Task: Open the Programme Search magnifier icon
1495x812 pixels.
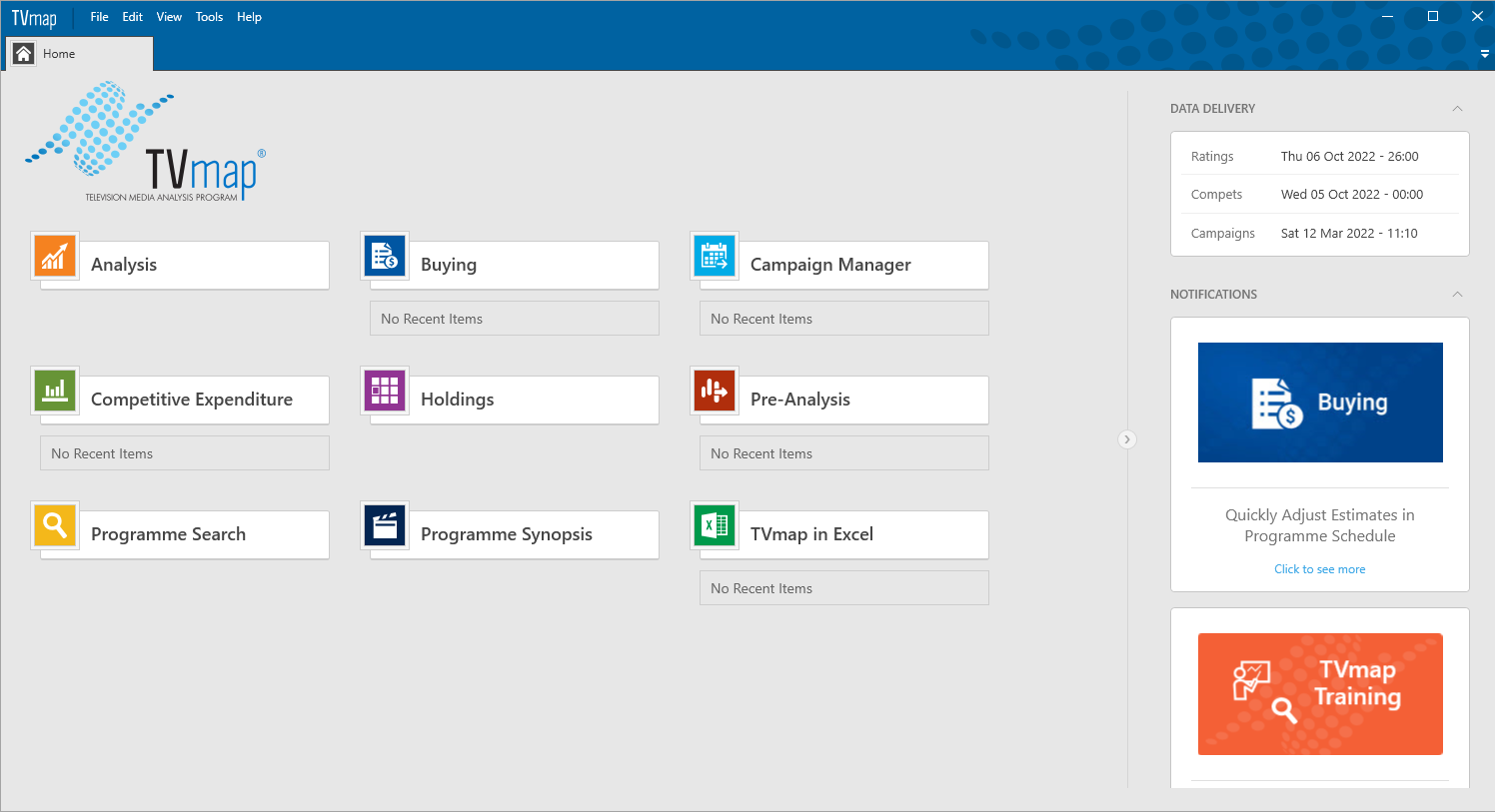Action: (55, 525)
